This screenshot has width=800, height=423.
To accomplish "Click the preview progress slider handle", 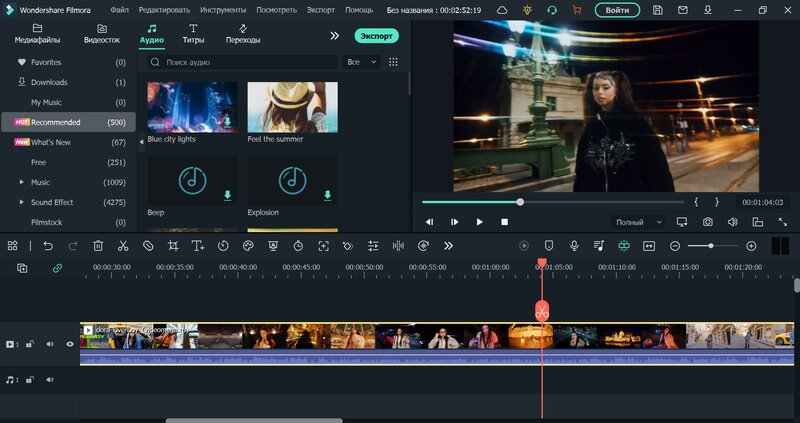I will 520,202.
